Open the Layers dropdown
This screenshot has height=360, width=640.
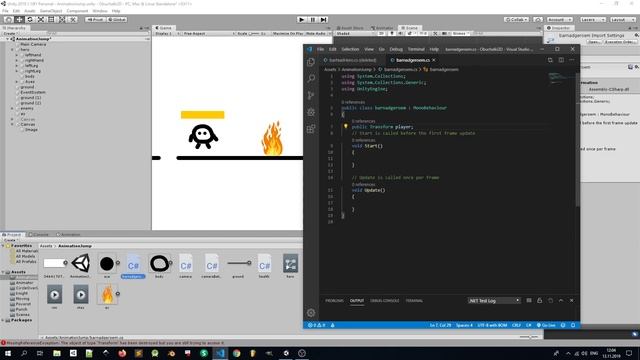(592, 20)
